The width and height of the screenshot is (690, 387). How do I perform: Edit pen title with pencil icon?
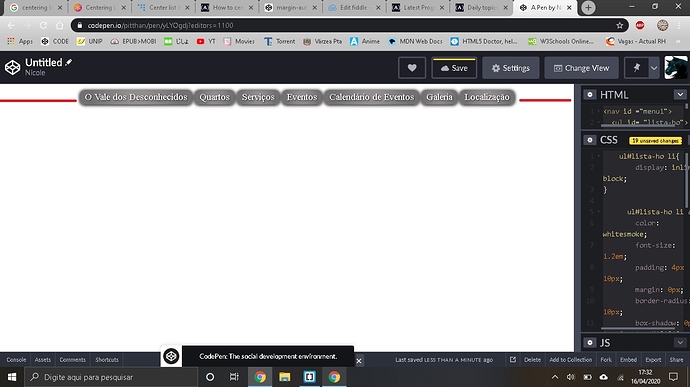pyautogui.click(x=69, y=63)
